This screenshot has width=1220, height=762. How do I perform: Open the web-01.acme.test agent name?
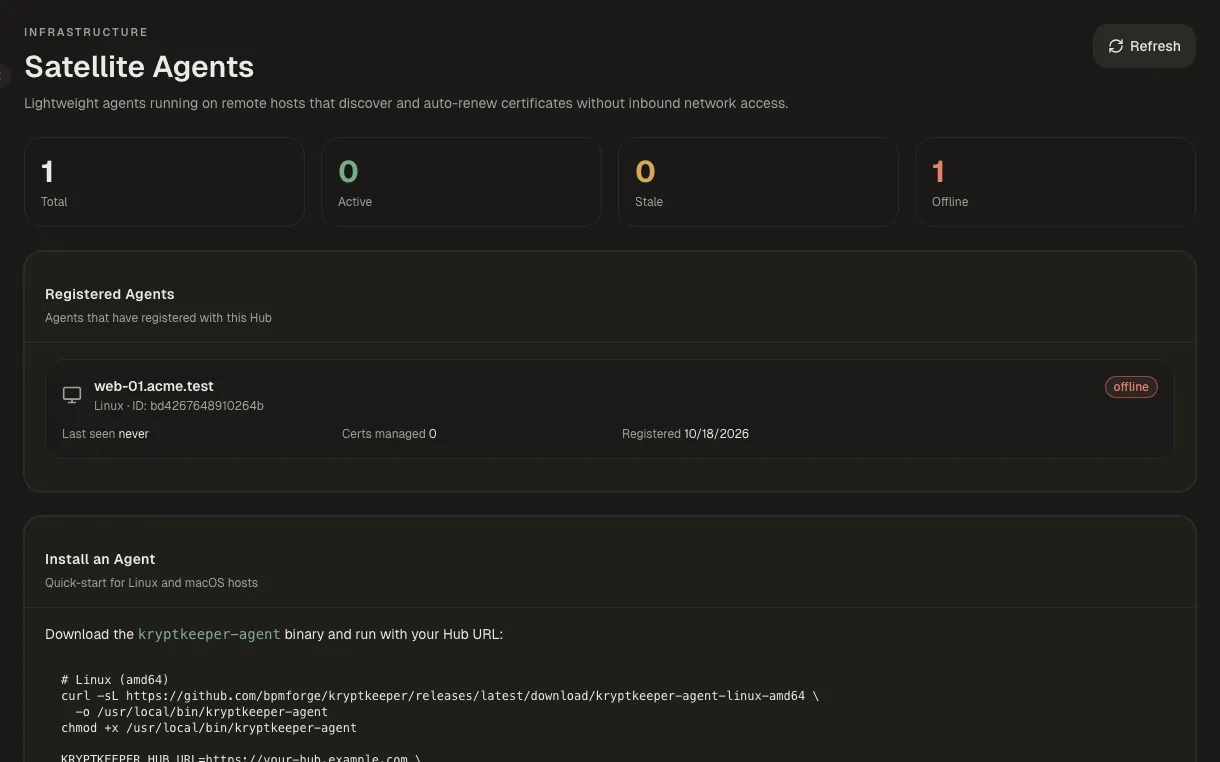tap(154, 386)
